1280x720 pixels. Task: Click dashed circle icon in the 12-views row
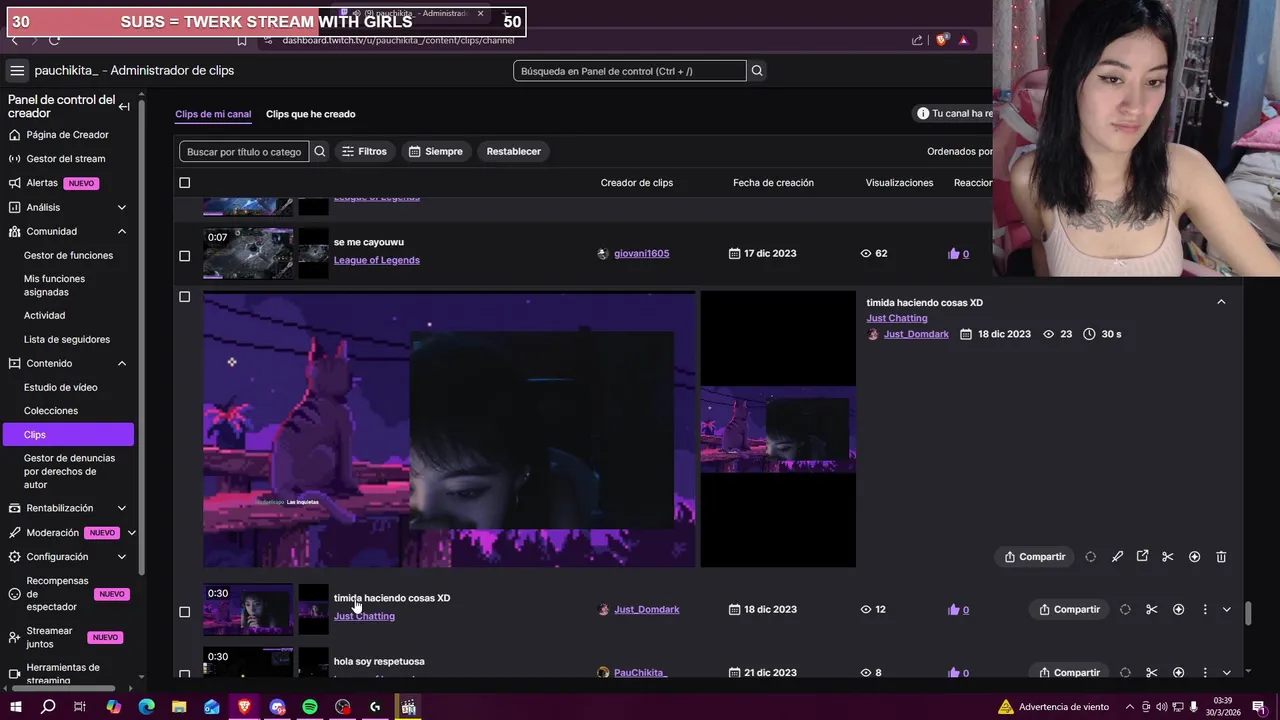tap(1125, 609)
